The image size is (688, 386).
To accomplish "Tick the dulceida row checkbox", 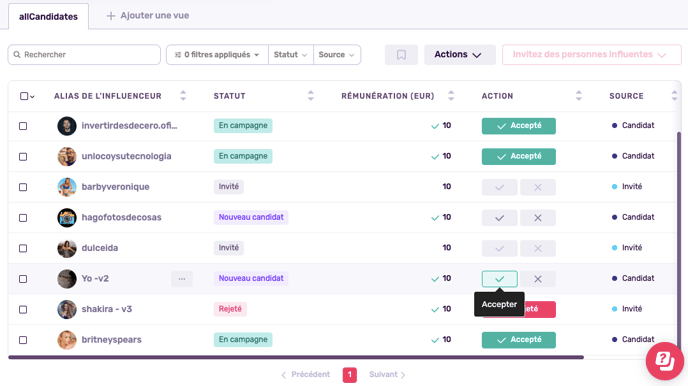I will pos(23,248).
